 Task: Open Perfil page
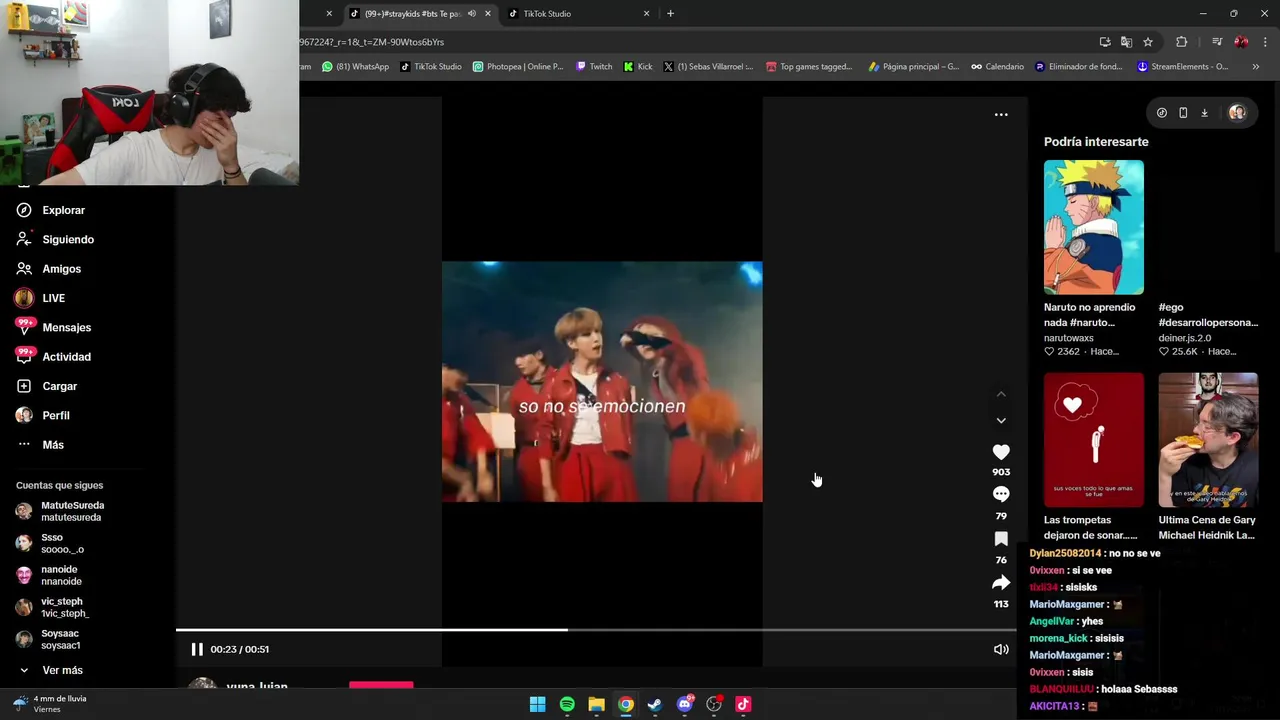click(55, 415)
